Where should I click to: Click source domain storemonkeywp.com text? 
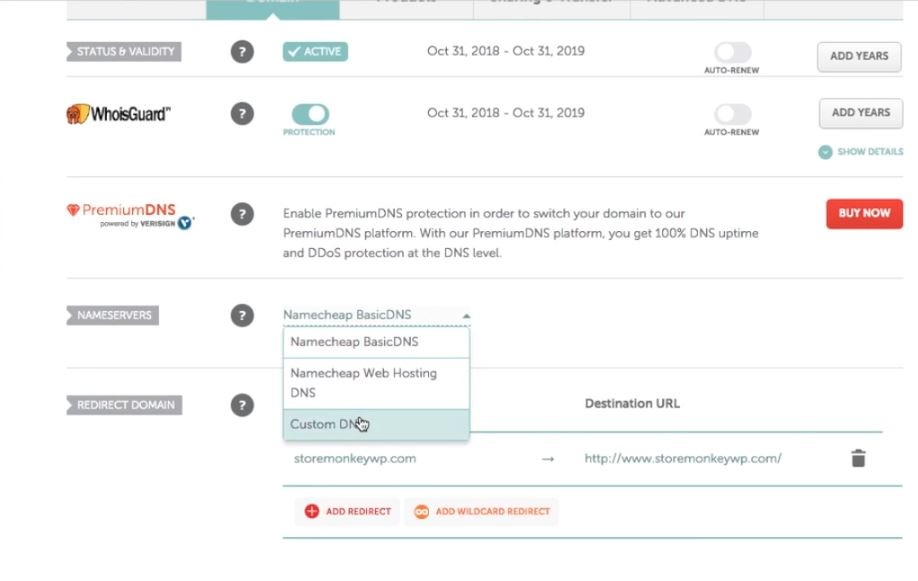[x=355, y=459]
